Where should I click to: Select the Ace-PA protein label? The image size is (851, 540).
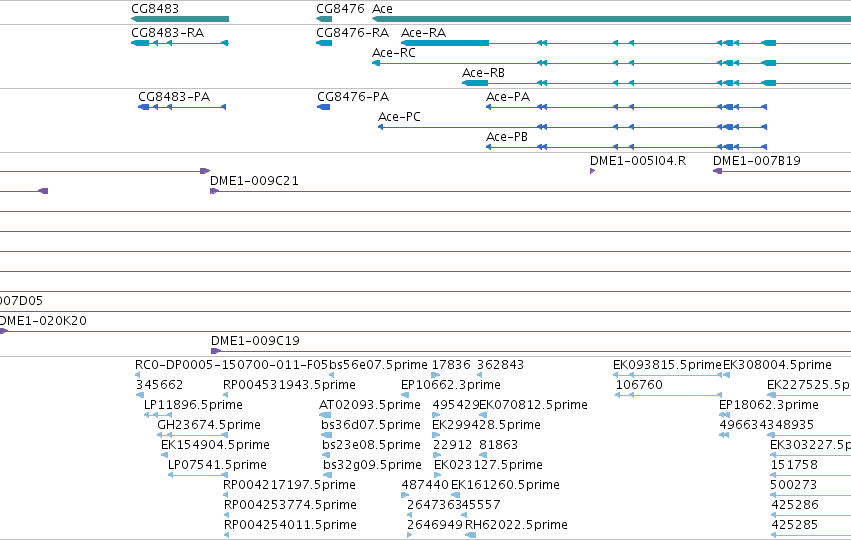click(x=508, y=97)
